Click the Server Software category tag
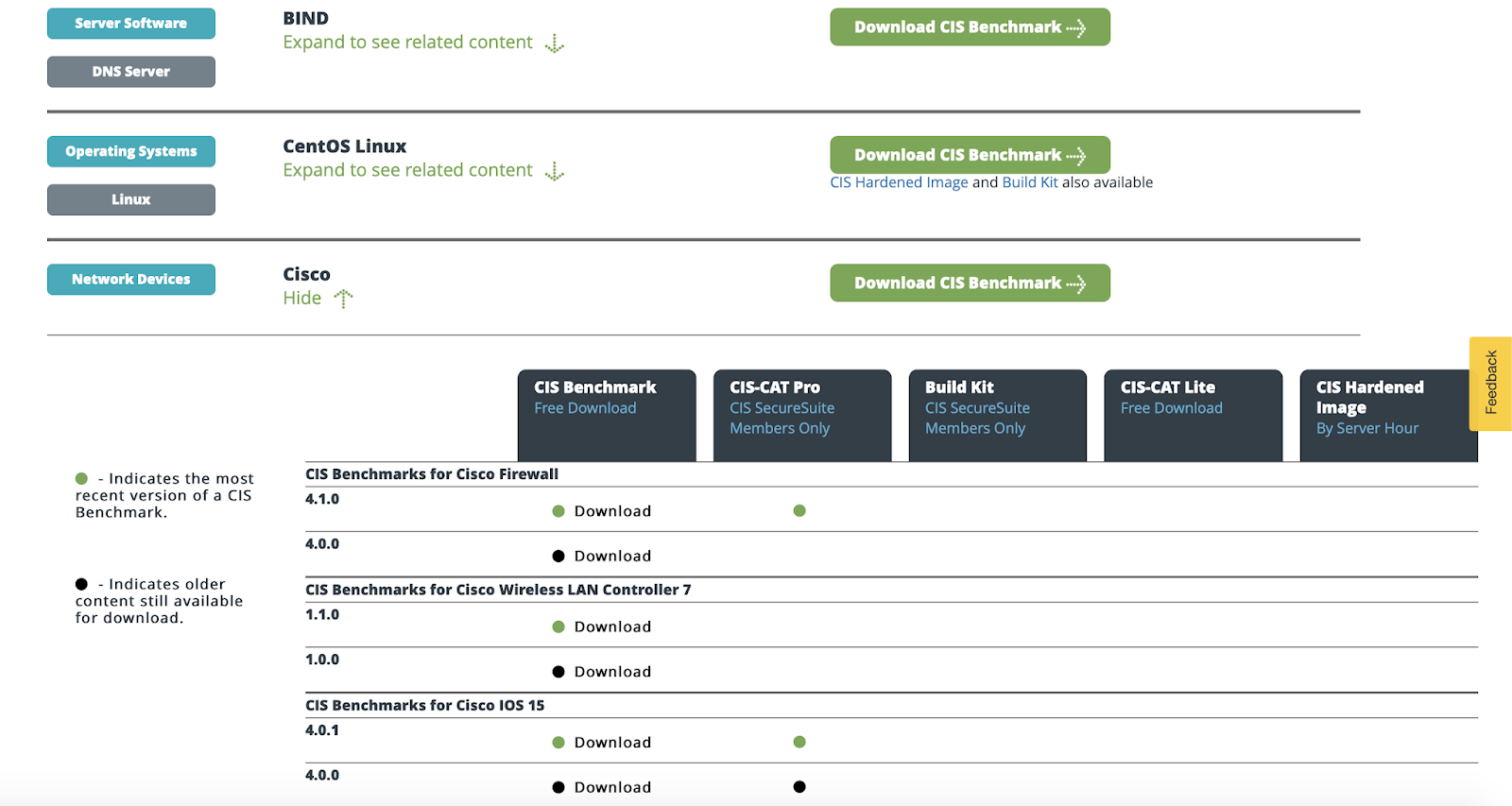This screenshot has width=1512, height=806. click(x=131, y=24)
